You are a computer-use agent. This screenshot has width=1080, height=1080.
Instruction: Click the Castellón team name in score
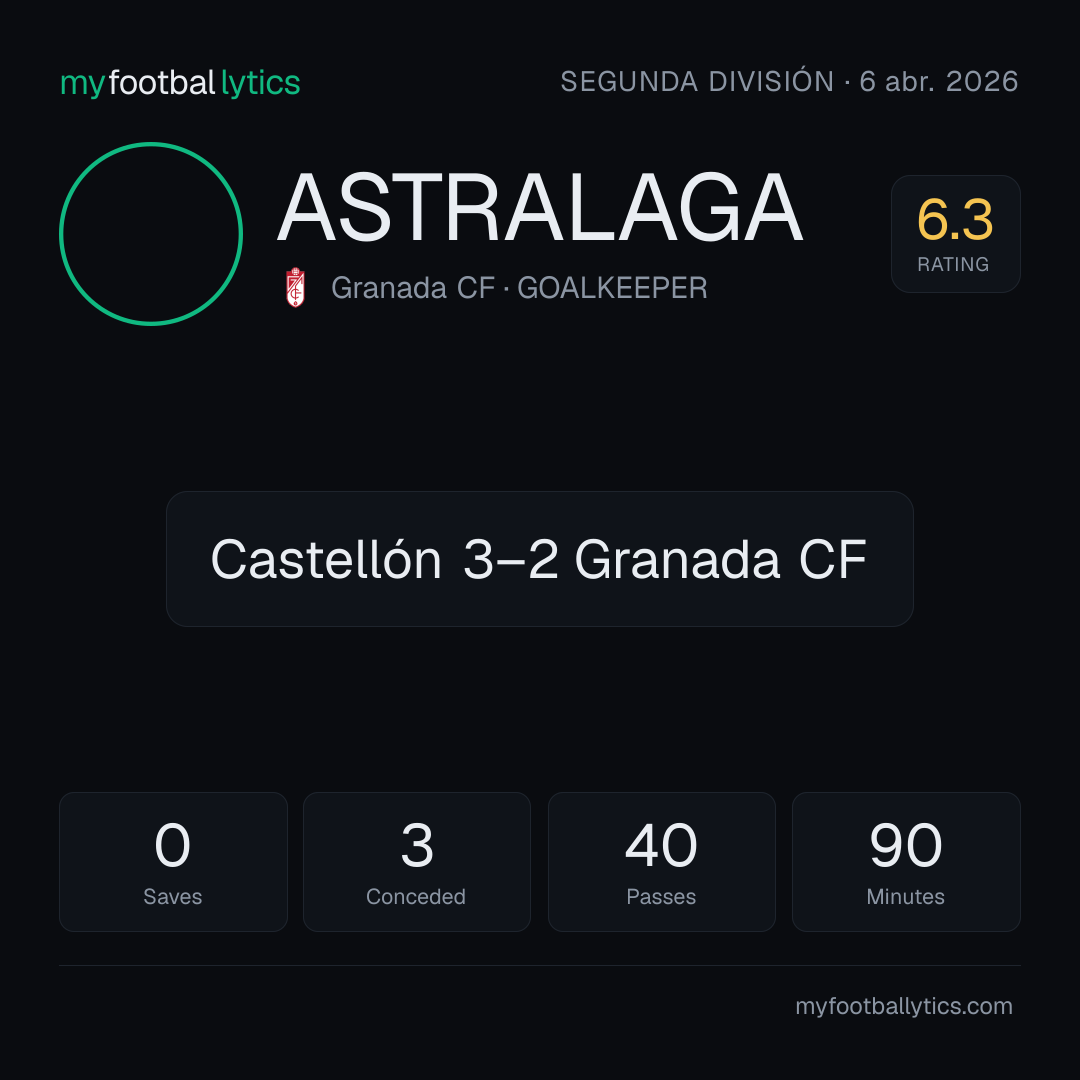pyautogui.click(x=326, y=559)
